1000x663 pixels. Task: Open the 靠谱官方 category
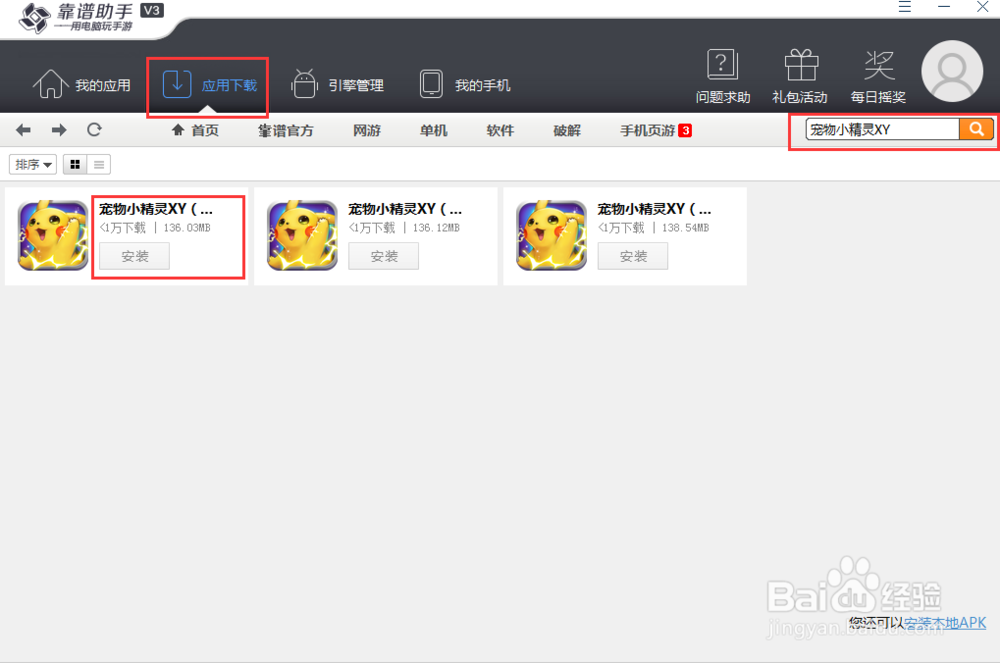[x=286, y=131]
